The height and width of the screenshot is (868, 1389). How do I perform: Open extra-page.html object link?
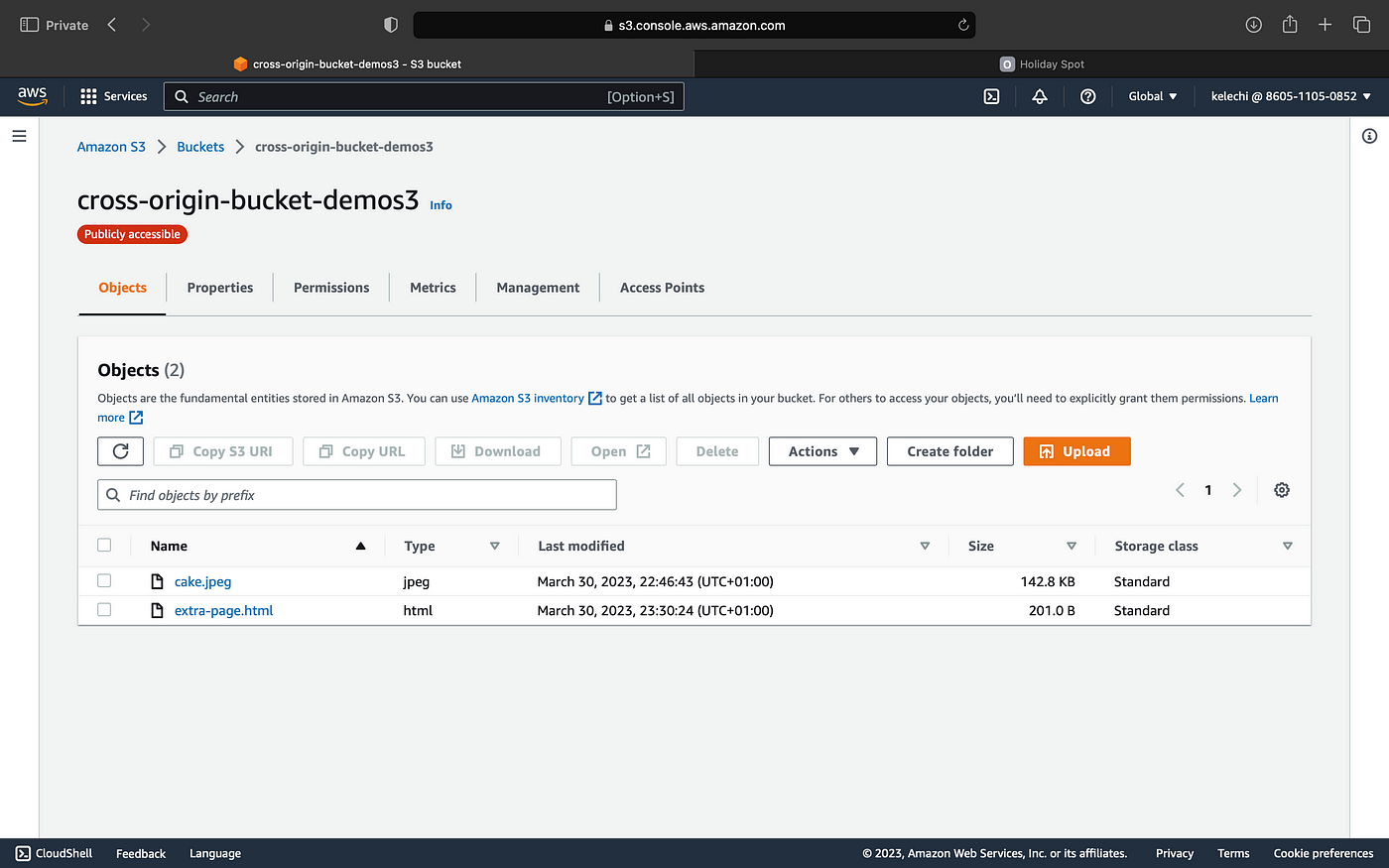pos(223,610)
